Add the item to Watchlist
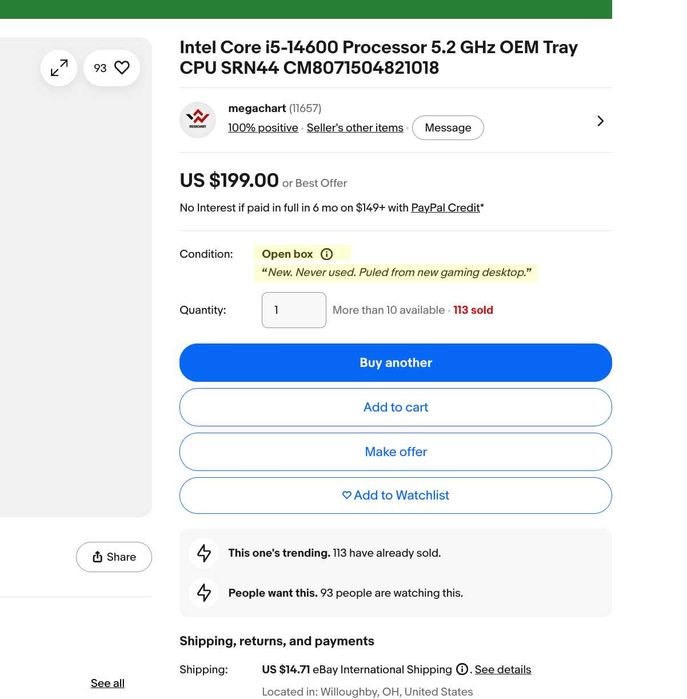This screenshot has width=687, height=699. click(x=395, y=495)
